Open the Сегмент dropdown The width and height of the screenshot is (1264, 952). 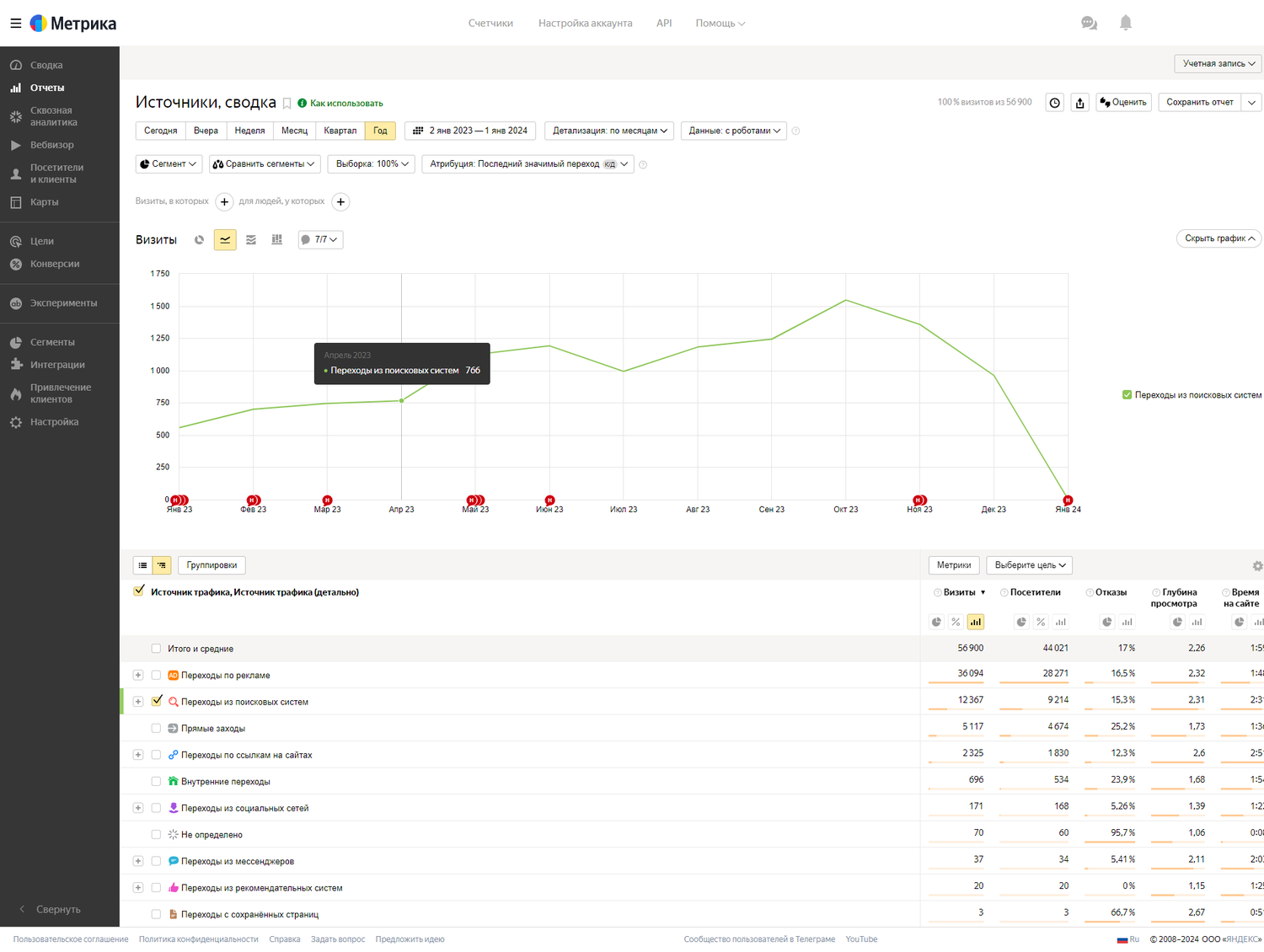(x=169, y=164)
